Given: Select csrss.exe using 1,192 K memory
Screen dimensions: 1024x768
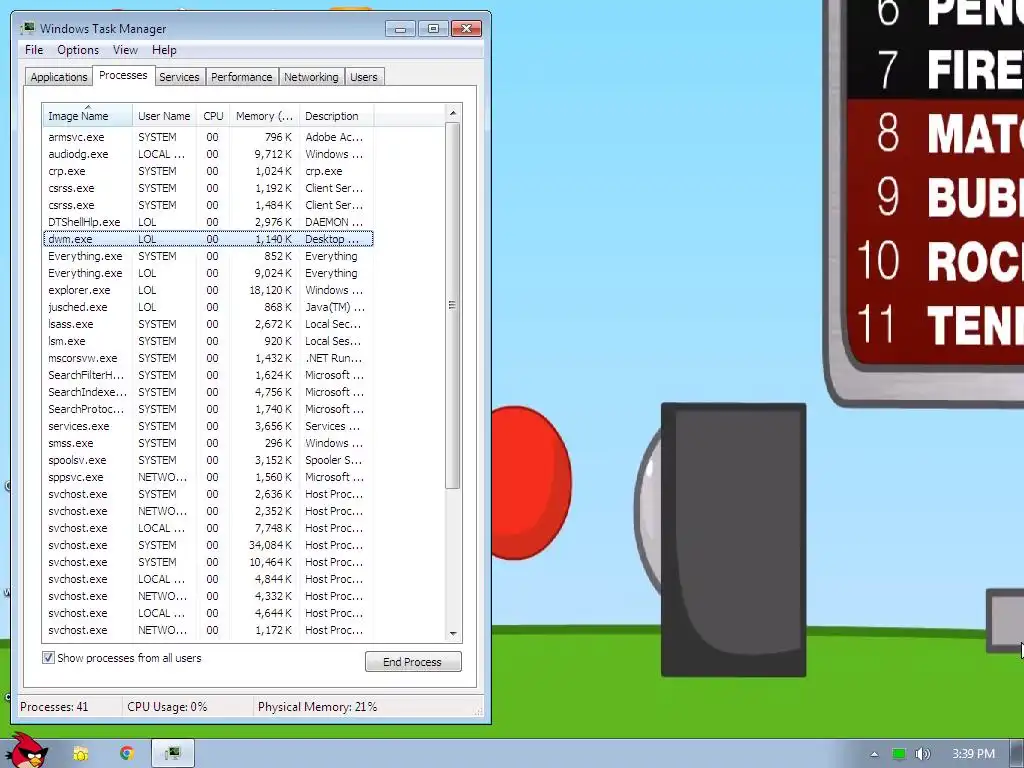Looking at the screenshot, I should (x=208, y=188).
